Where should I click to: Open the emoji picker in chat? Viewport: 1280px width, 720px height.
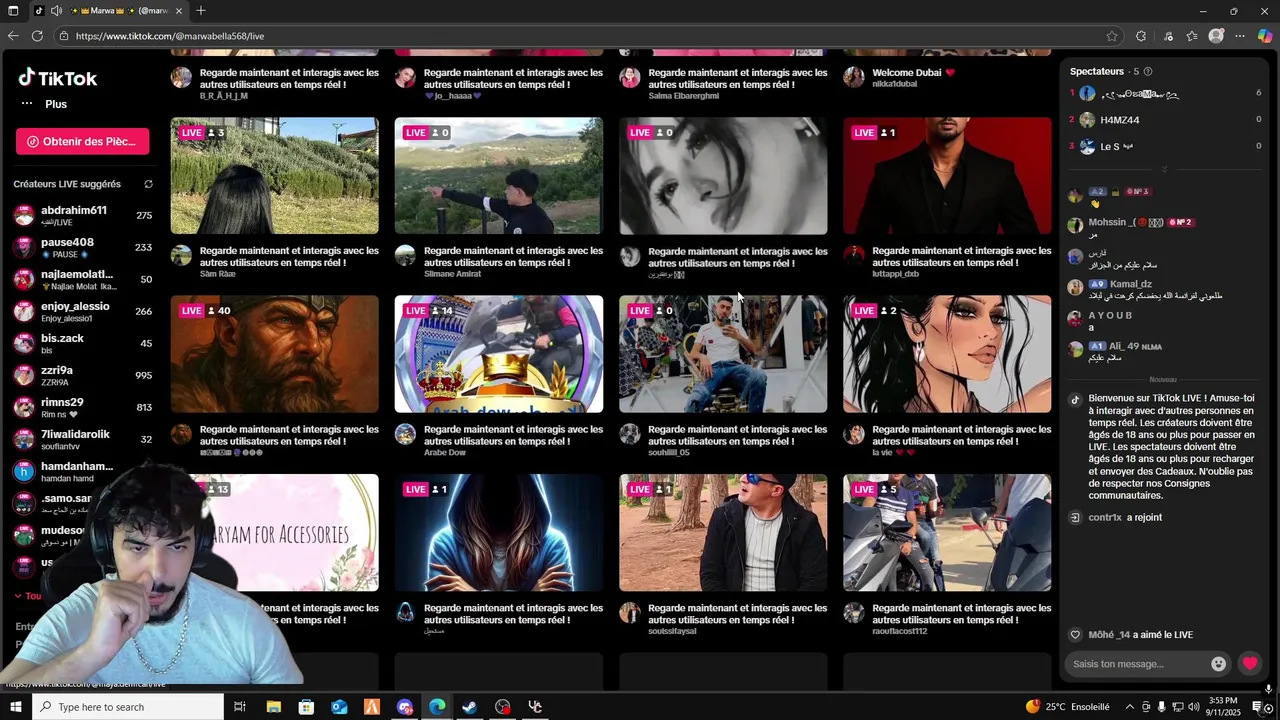(x=1218, y=664)
